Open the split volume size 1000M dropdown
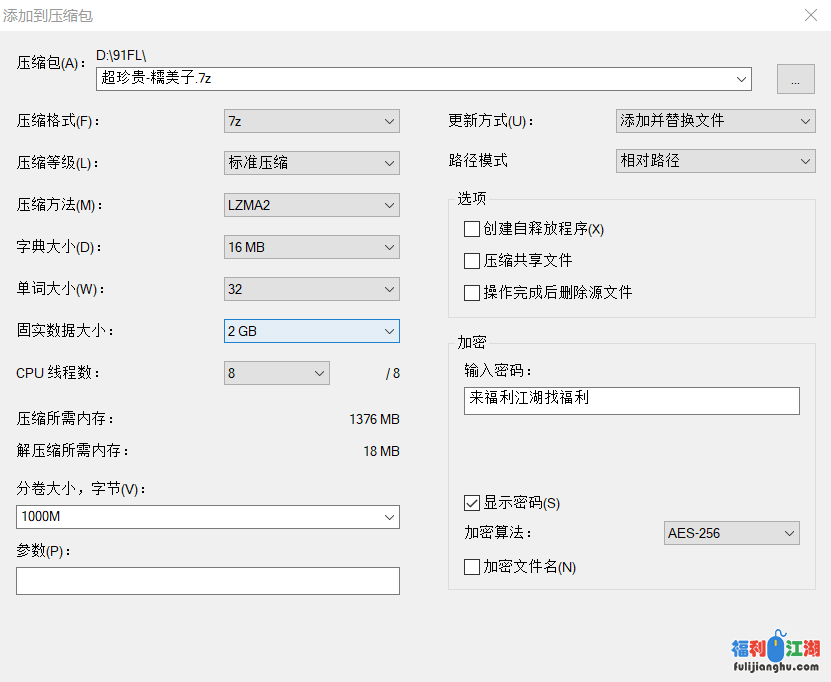831x682 pixels. click(207, 517)
